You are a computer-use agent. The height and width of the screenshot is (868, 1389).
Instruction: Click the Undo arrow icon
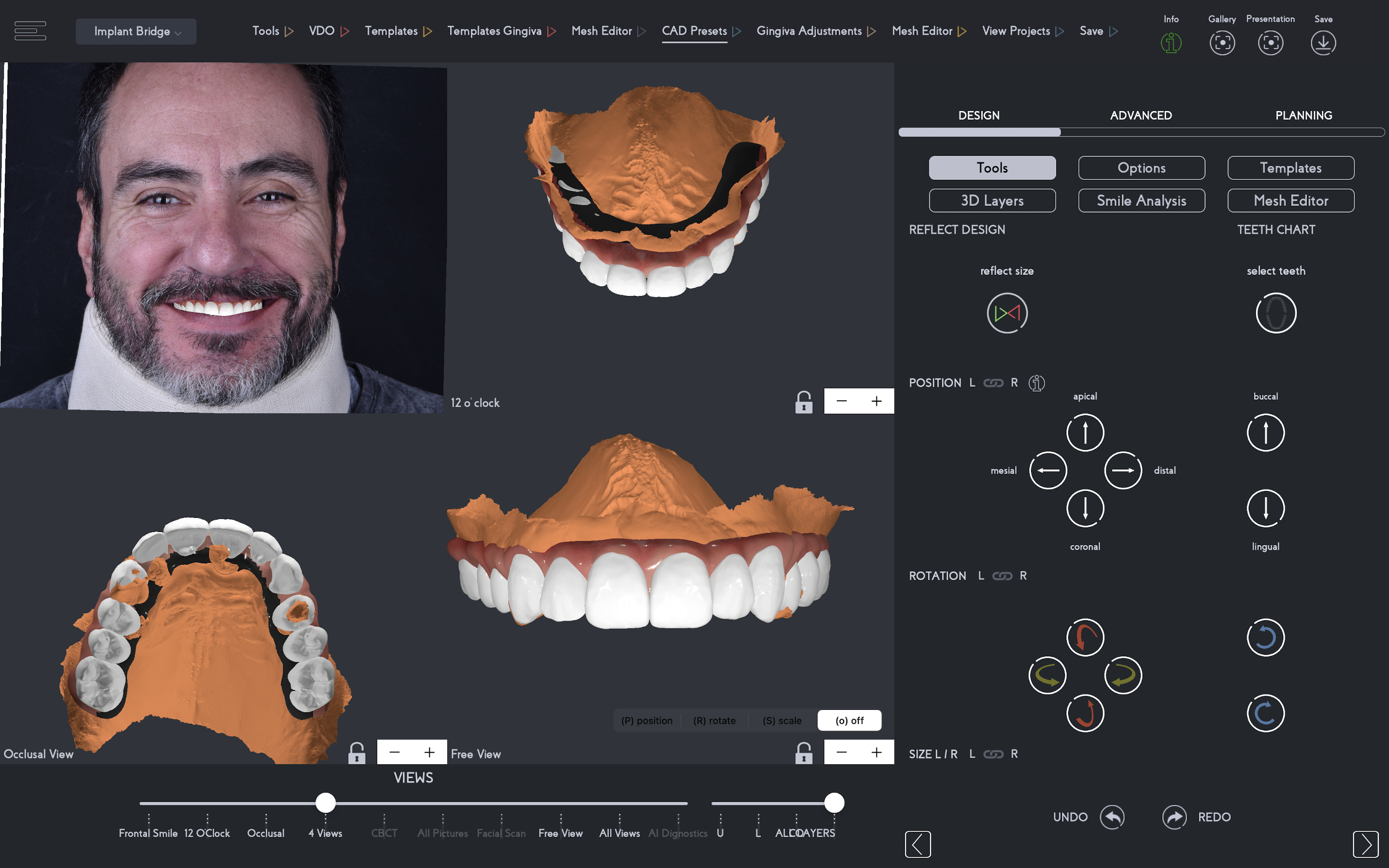(x=1112, y=817)
